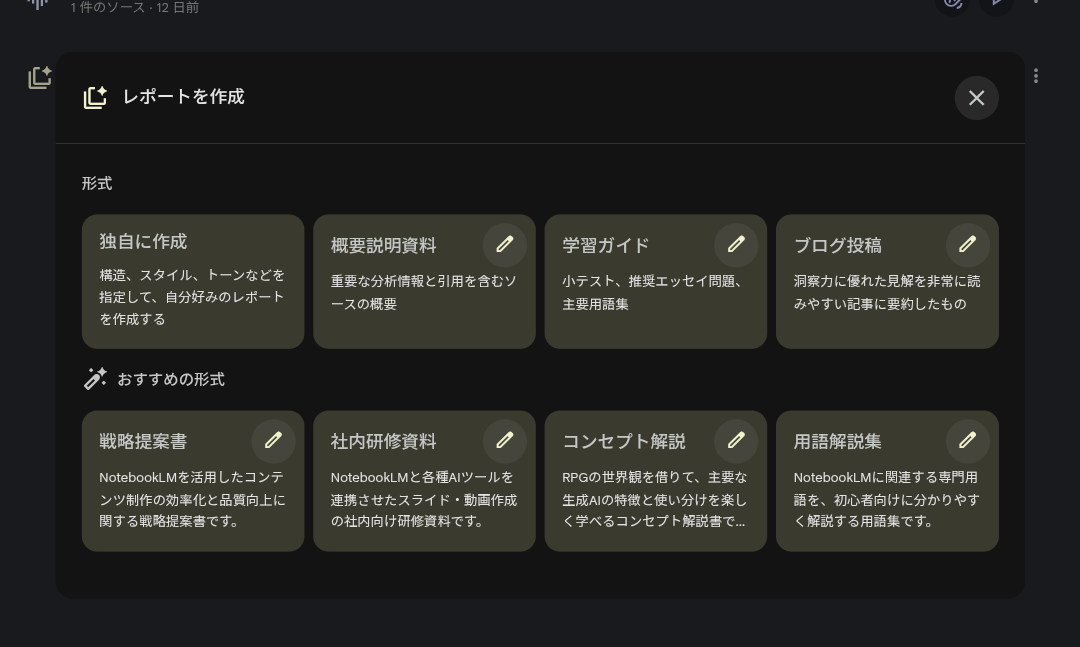
Task: Select the ブログ投稿 format description text
Action: (887, 293)
